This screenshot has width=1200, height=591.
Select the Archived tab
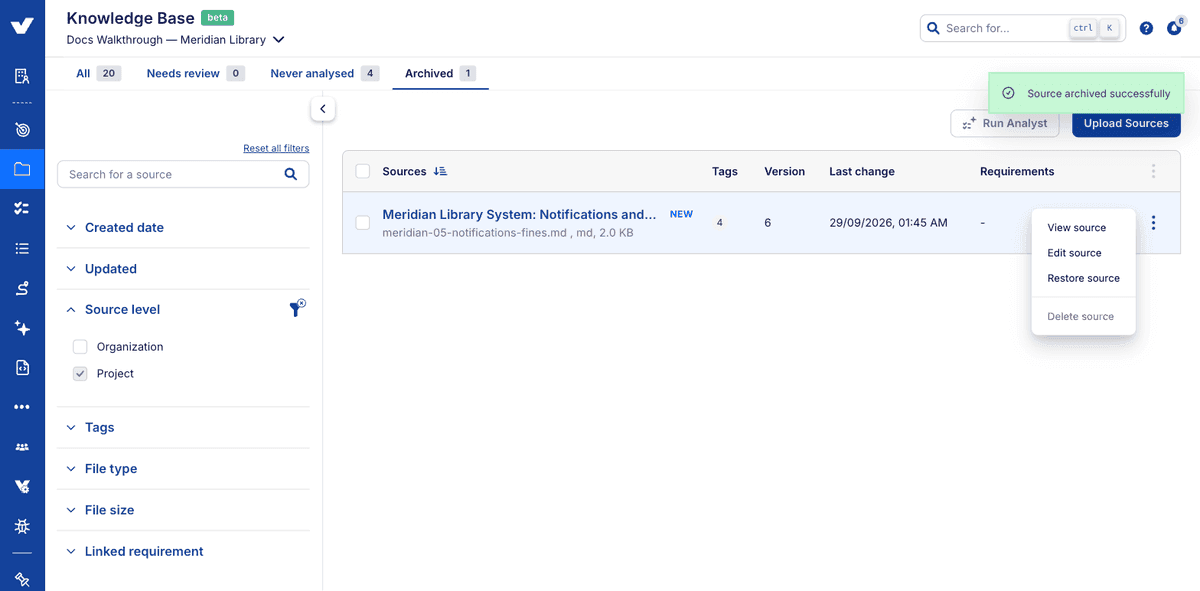pos(440,73)
